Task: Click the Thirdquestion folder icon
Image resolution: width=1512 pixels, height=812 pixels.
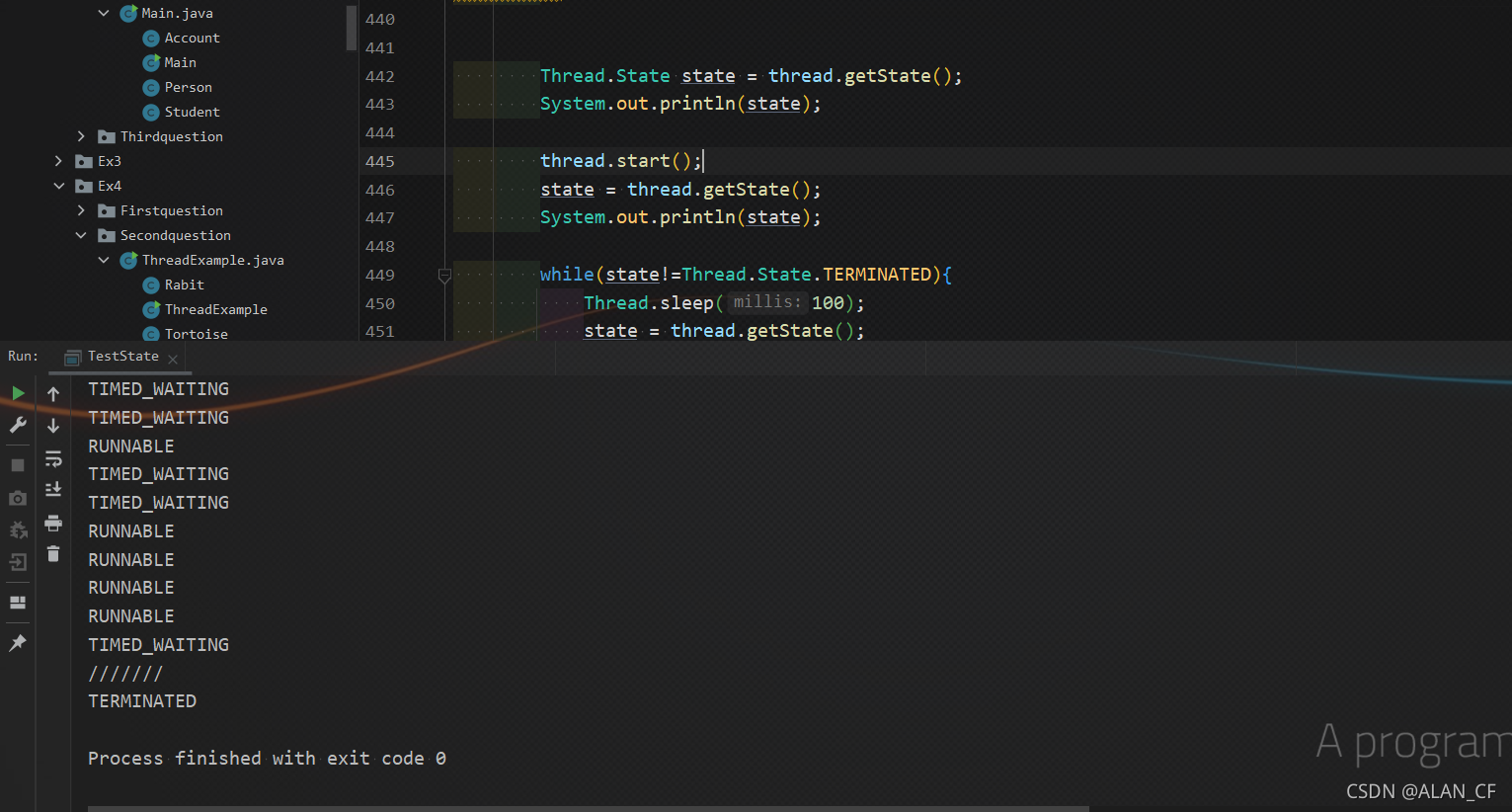Action: [107, 136]
